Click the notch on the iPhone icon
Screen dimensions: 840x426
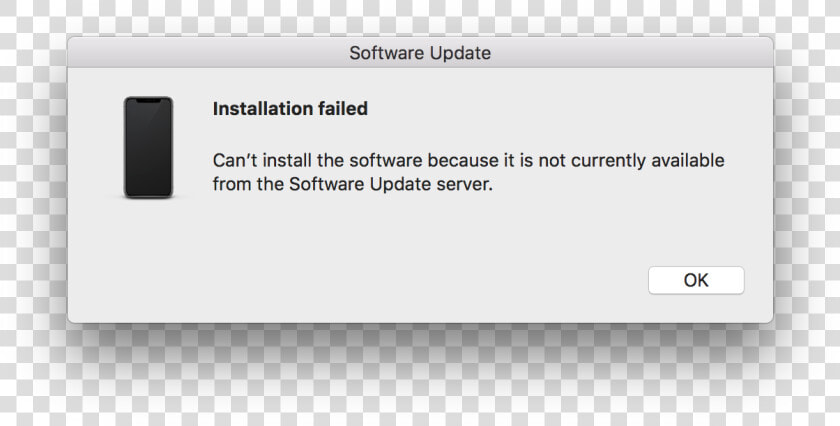click(x=148, y=100)
